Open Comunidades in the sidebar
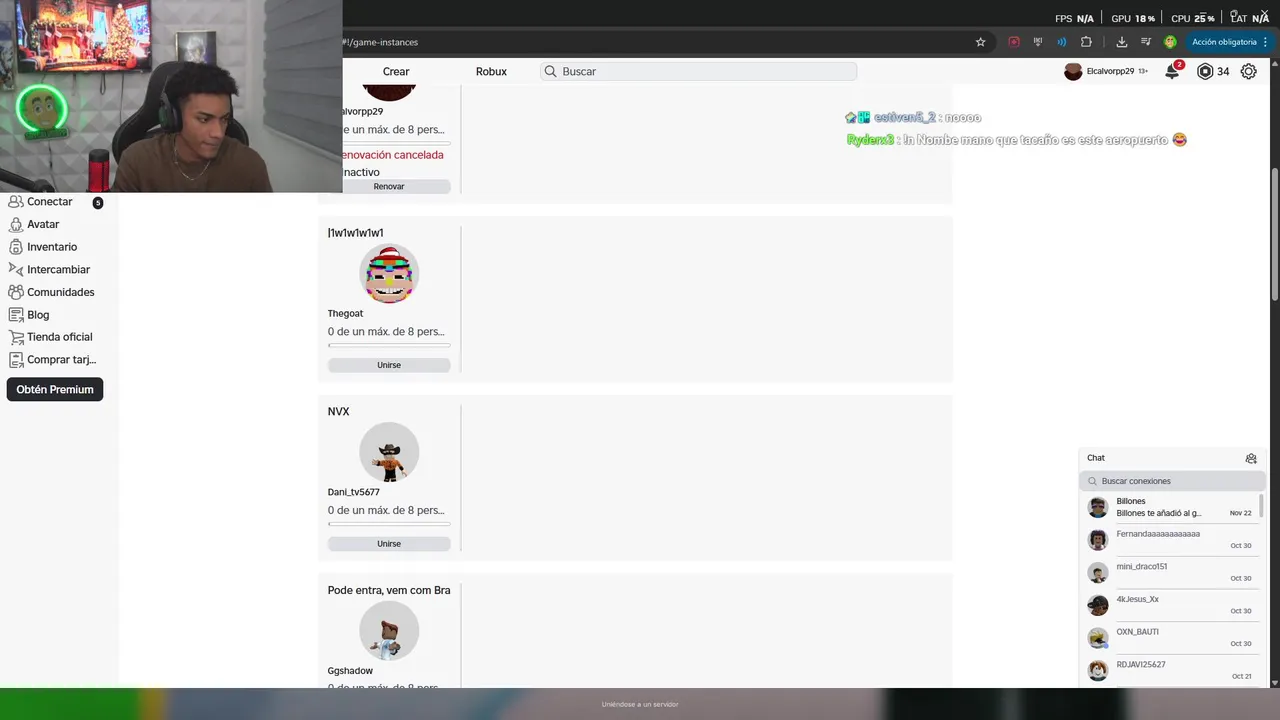 (x=60, y=292)
